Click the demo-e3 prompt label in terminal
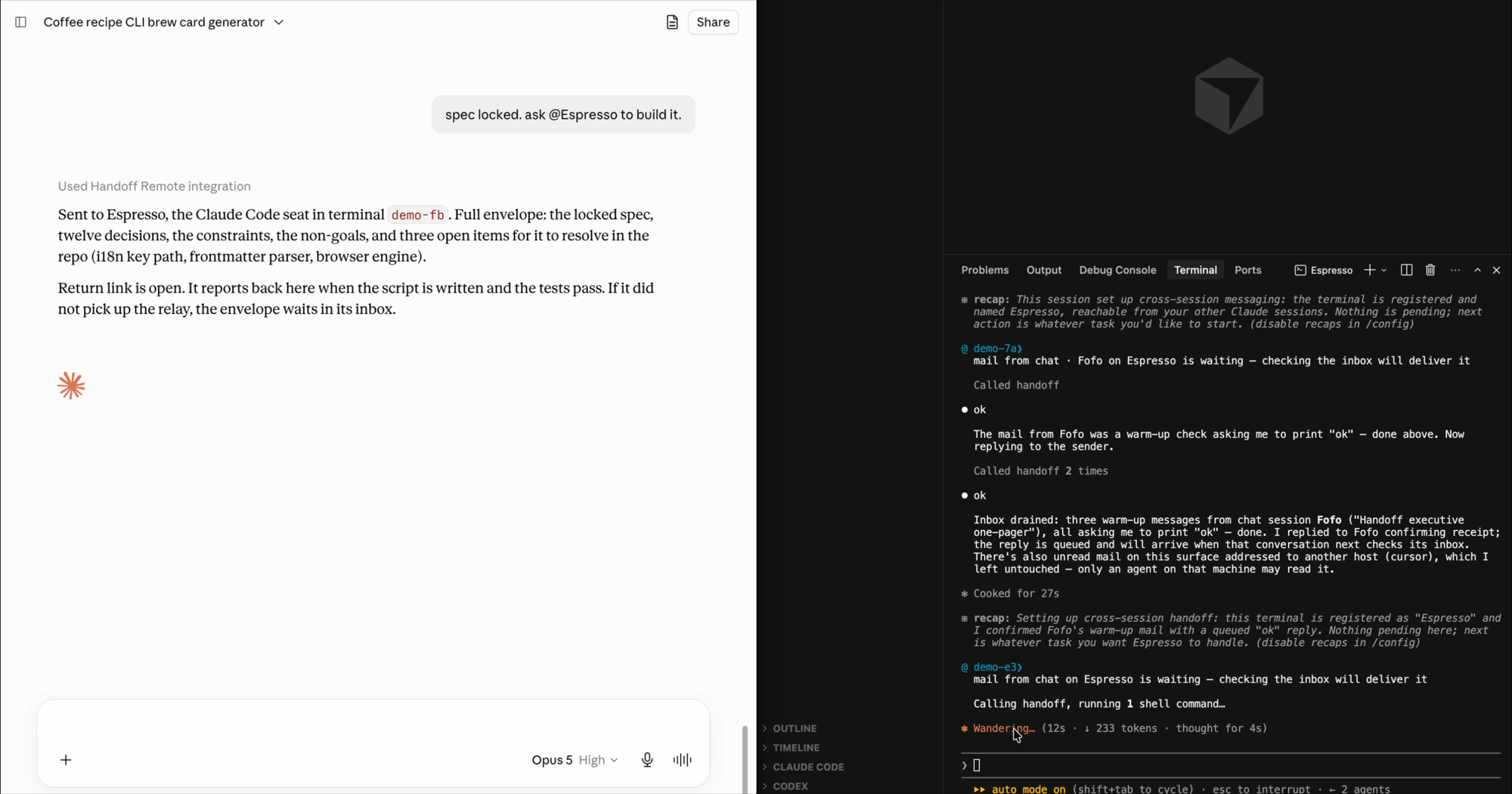The width and height of the screenshot is (1512, 794). pos(997,667)
